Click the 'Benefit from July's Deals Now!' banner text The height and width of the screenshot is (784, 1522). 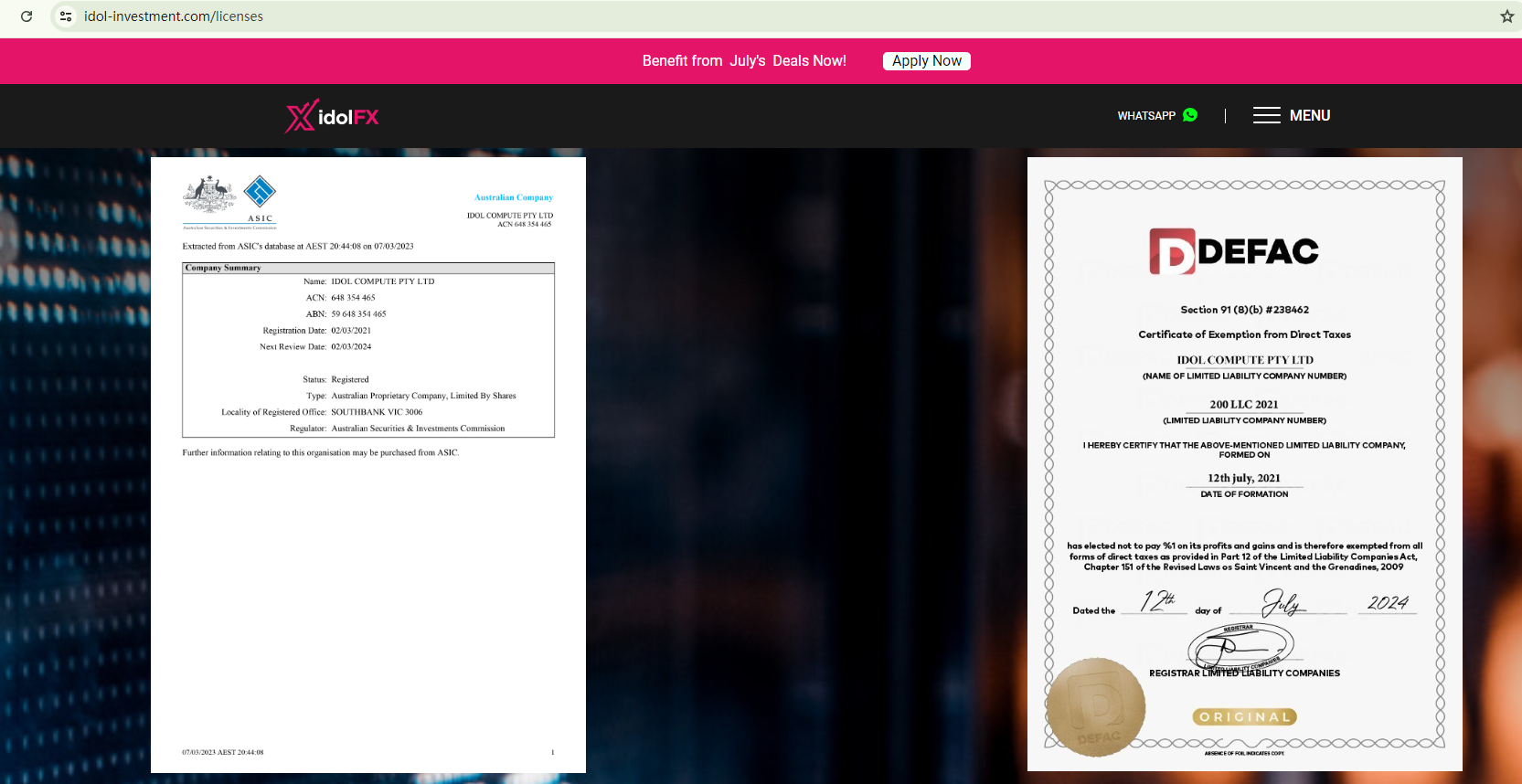[744, 61]
